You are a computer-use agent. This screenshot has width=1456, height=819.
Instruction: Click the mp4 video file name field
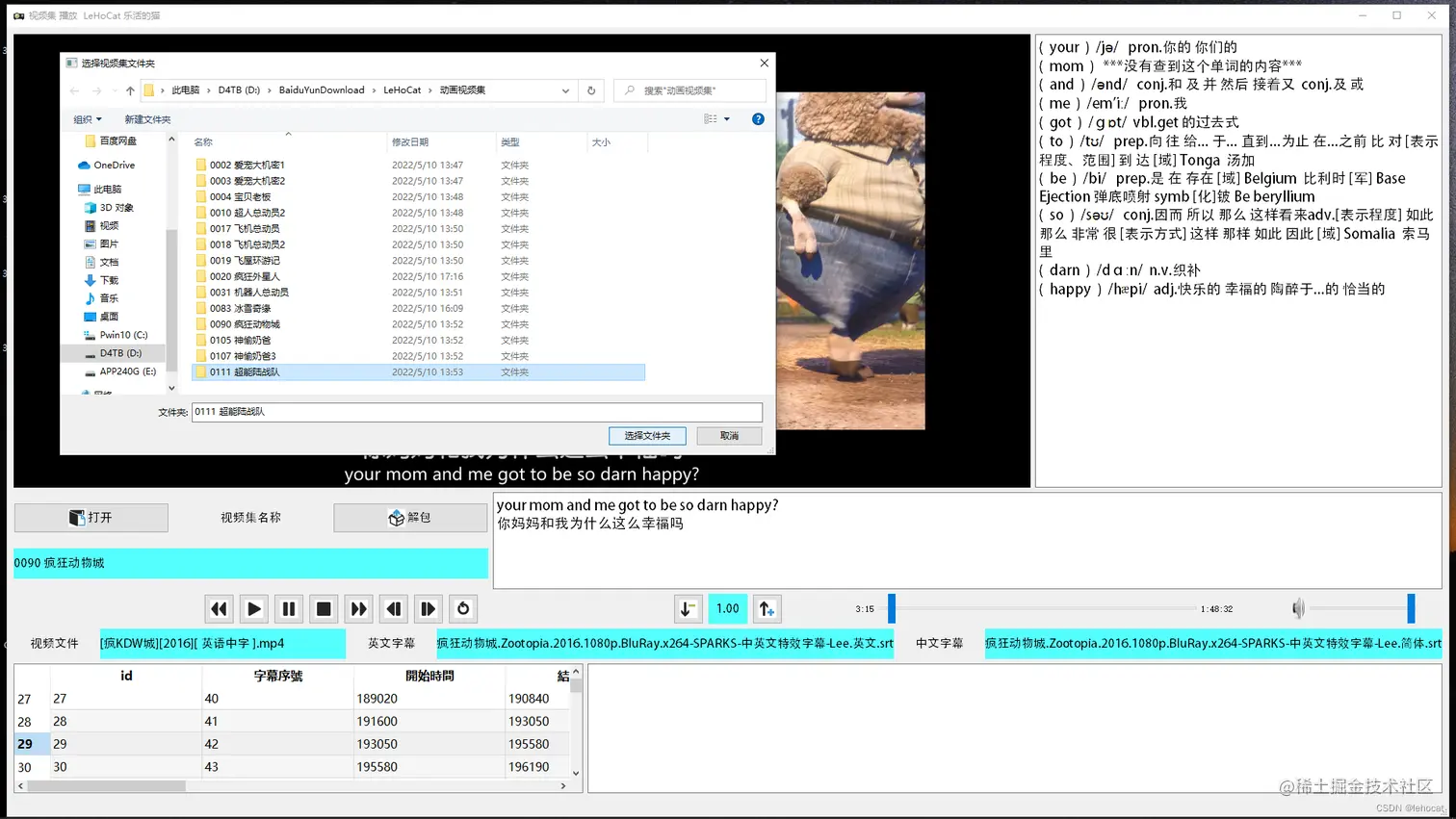tap(222, 643)
